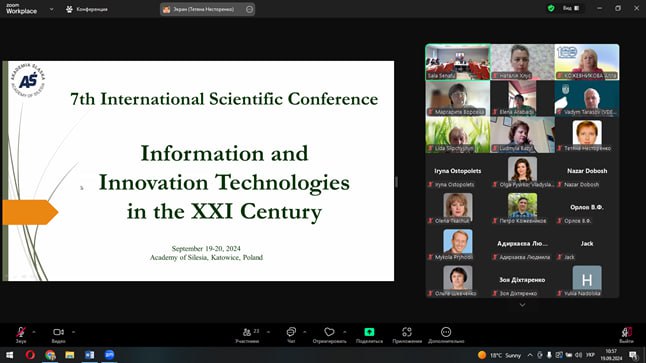The image size is (646, 363).
Task: Expand the participants options arrow
Action: click(x=269, y=332)
